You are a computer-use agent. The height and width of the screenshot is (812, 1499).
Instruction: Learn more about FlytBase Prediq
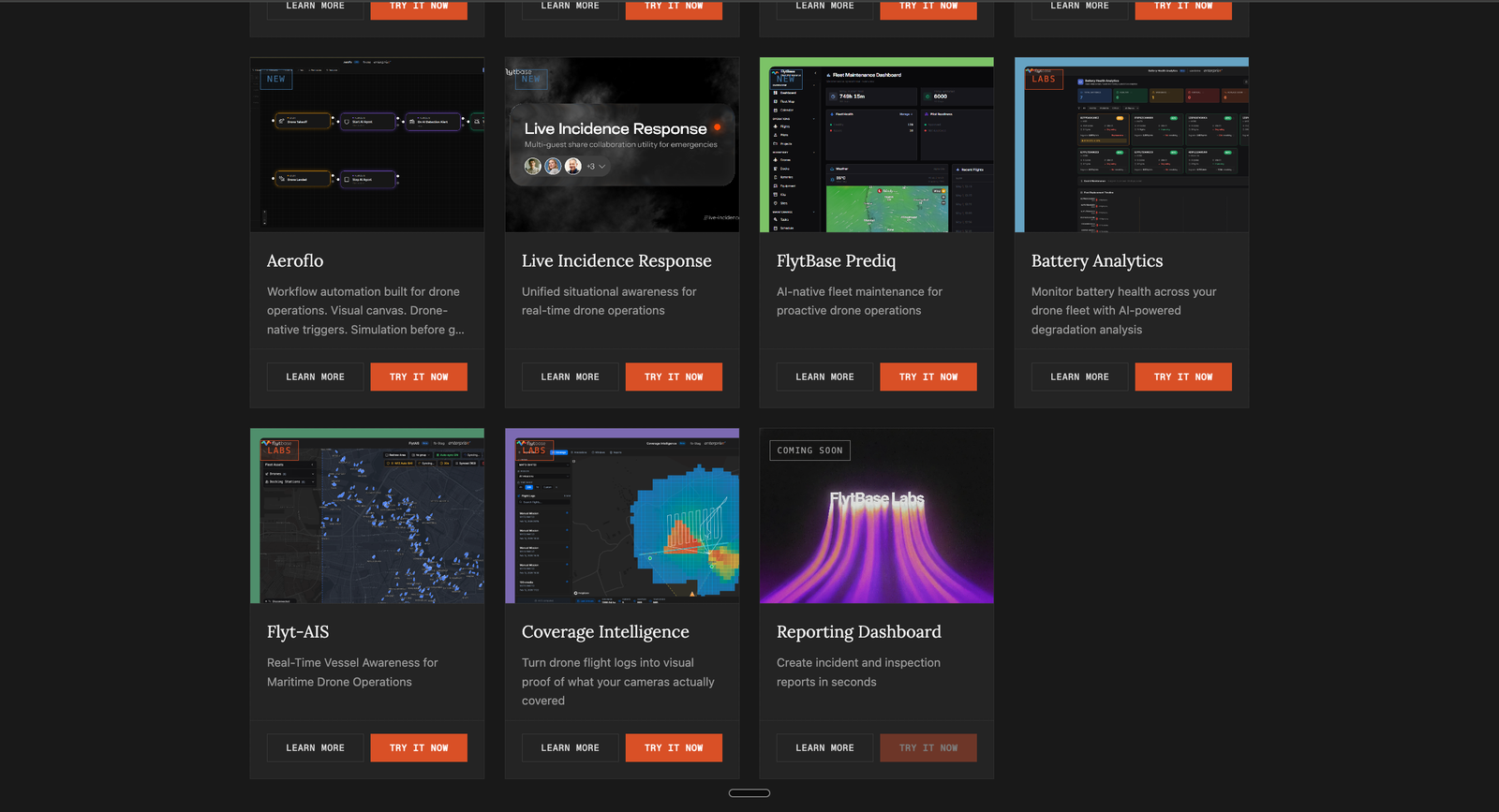point(825,376)
